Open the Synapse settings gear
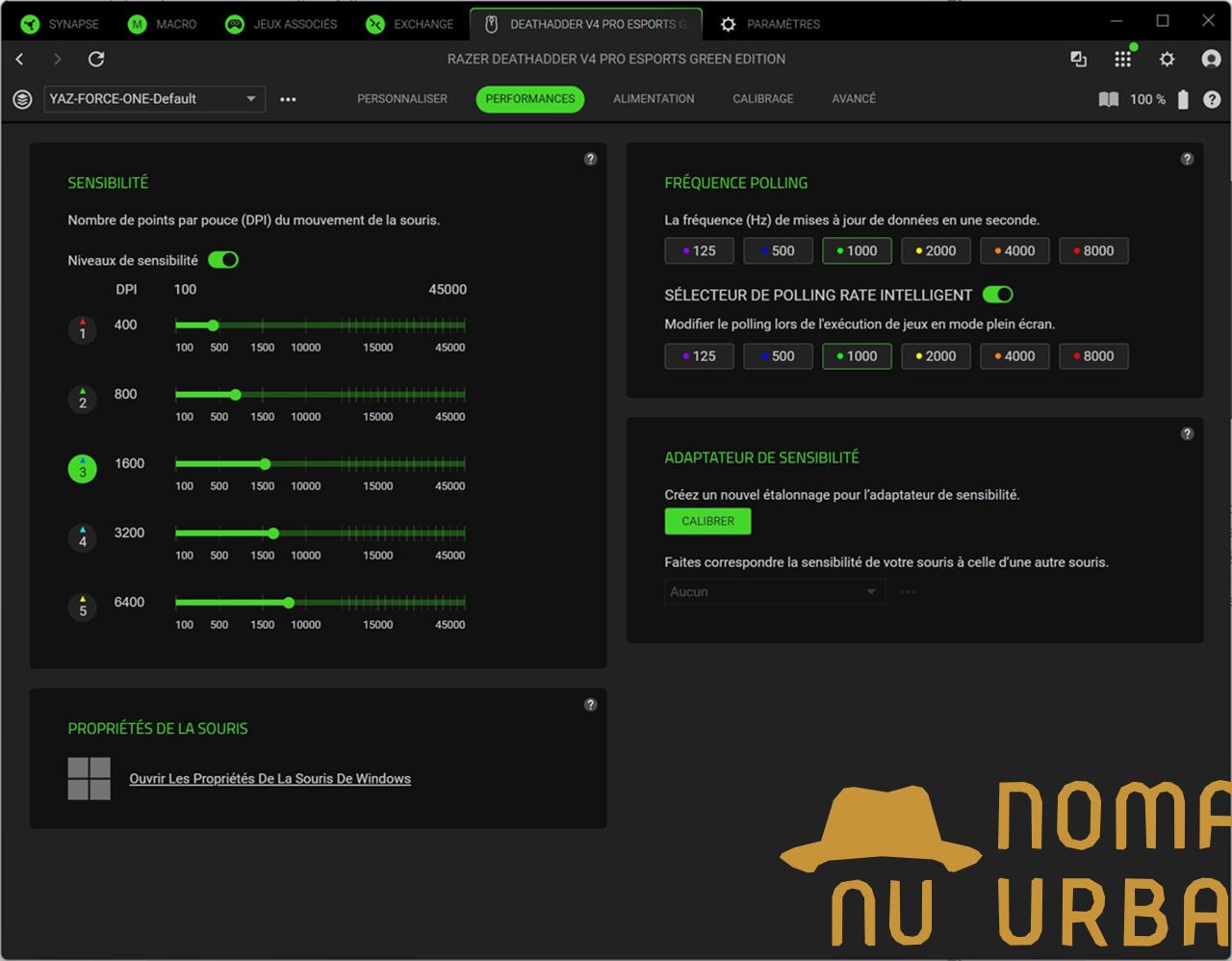1232x961 pixels. point(1166,59)
